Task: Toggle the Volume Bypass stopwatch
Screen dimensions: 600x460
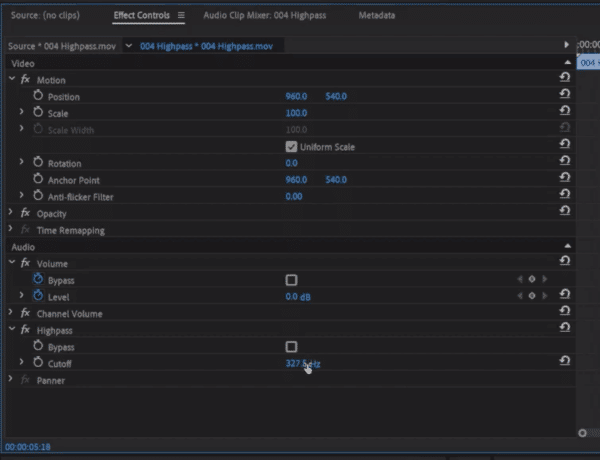Action: 38,279
